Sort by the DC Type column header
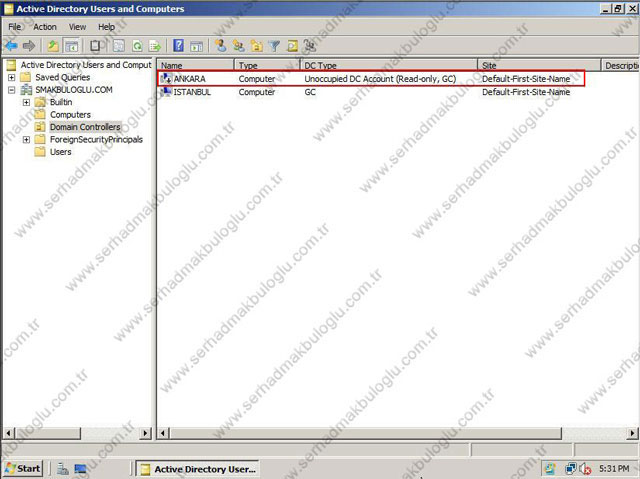The height and width of the screenshot is (479, 640). [x=388, y=65]
